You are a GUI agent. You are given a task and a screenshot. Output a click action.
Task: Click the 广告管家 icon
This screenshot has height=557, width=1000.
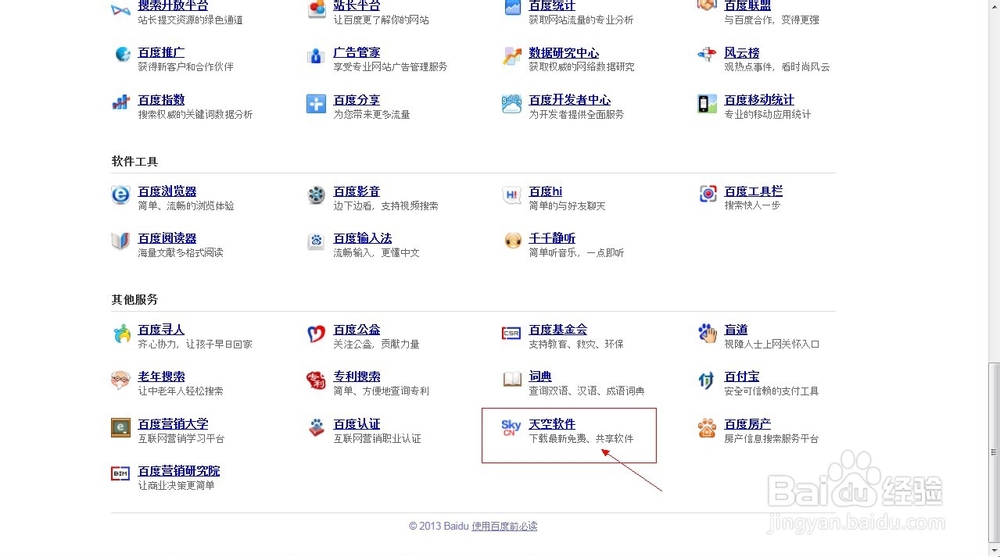pyautogui.click(x=316, y=56)
